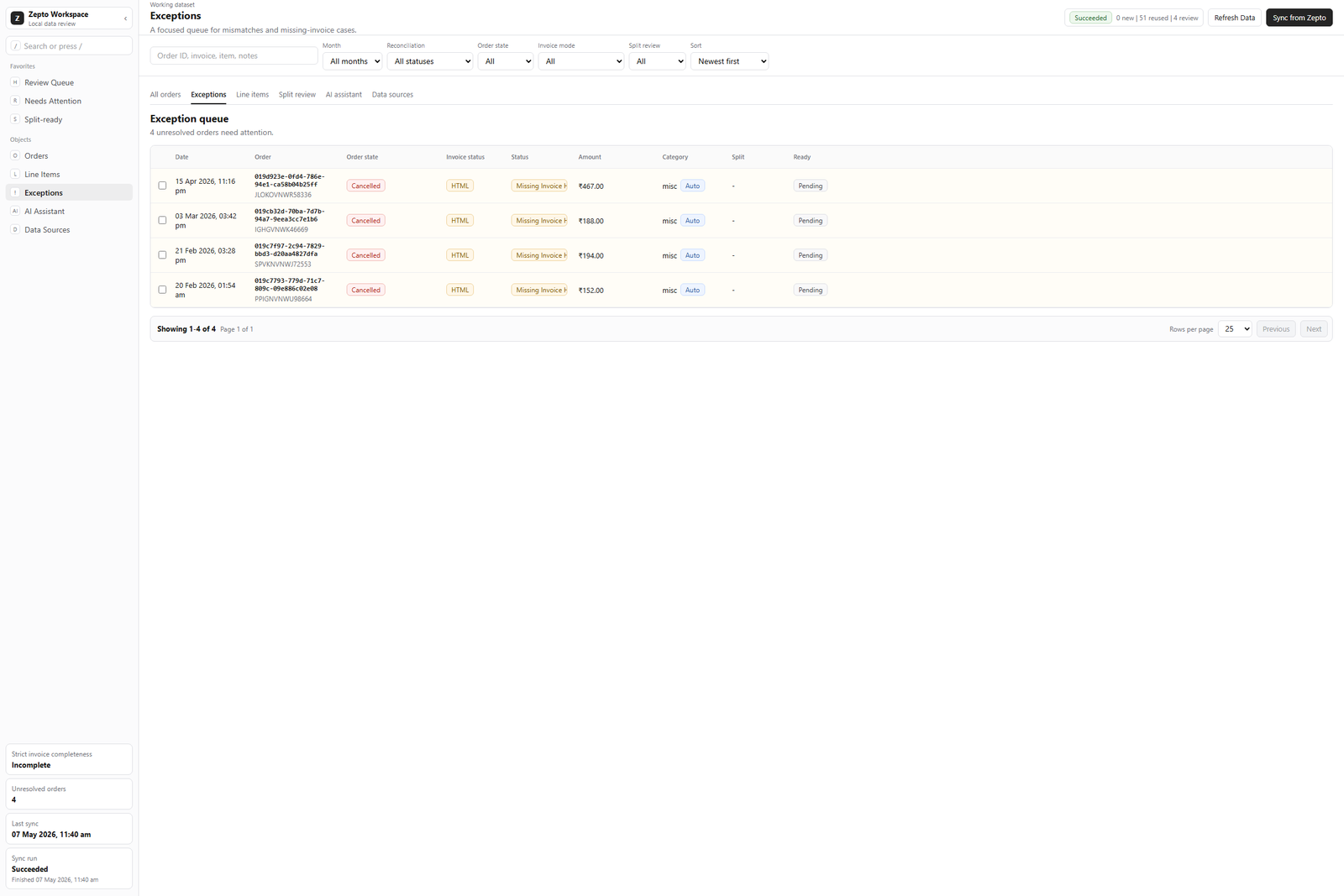Image resolution: width=1344 pixels, height=896 pixels.
Task: Focus the Order ID, invoice search field
Action: click(234, 55)
